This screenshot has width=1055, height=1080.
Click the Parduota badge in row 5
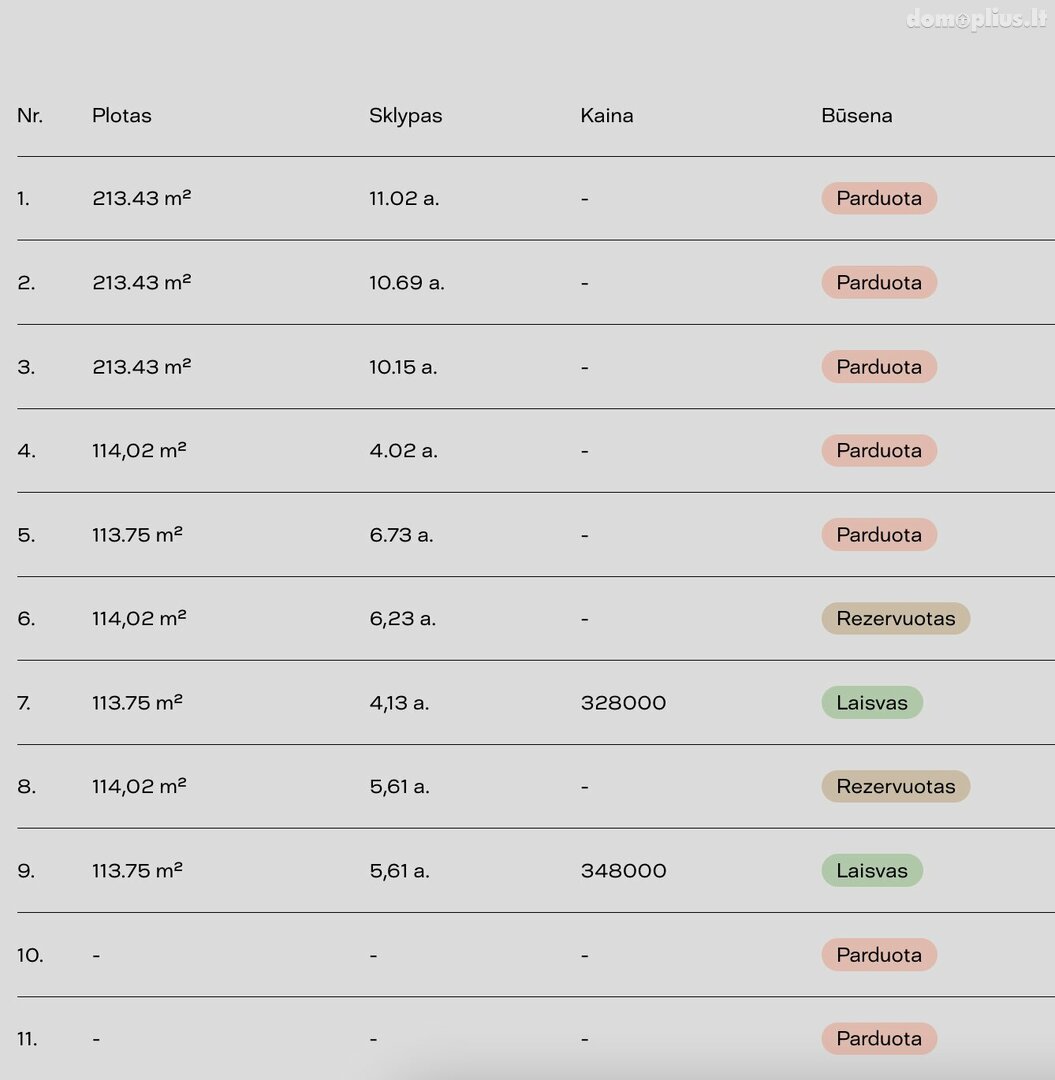click(x=879, y=534)
